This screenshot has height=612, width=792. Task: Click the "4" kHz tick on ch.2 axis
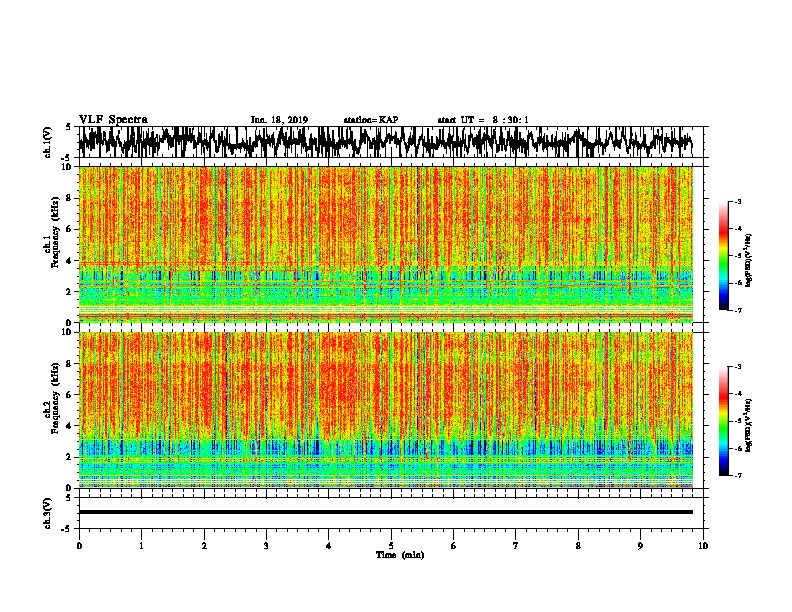pyautogui.click(x=70, y=426)
